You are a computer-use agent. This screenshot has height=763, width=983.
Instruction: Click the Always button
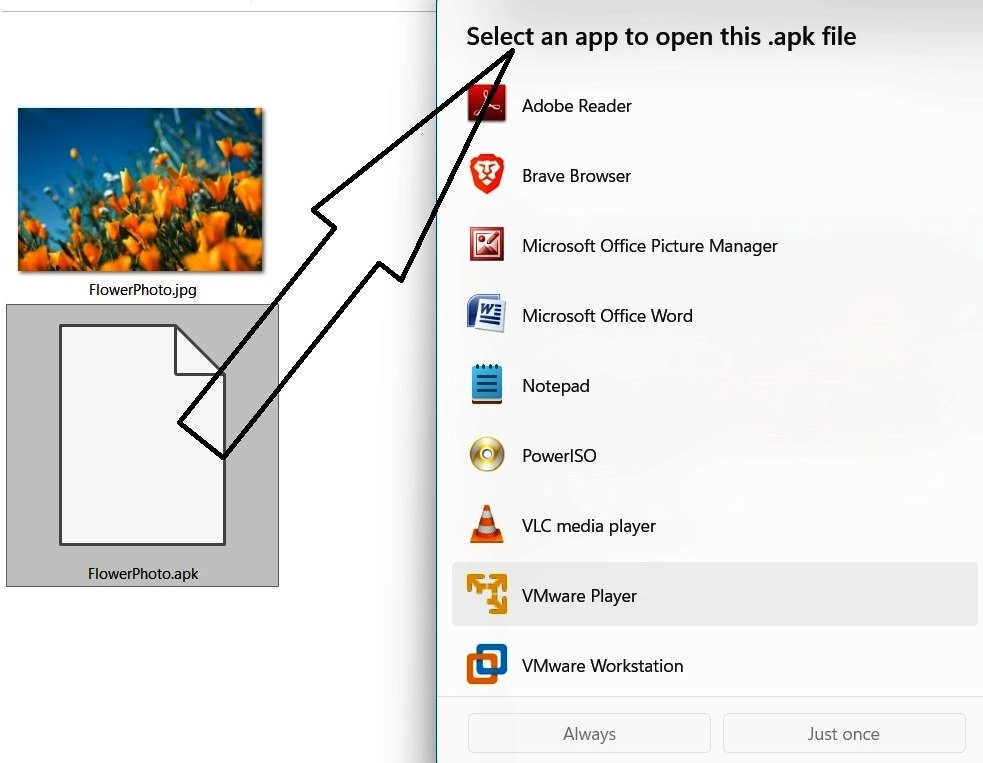pyautogui.click(x=589, y=733)
